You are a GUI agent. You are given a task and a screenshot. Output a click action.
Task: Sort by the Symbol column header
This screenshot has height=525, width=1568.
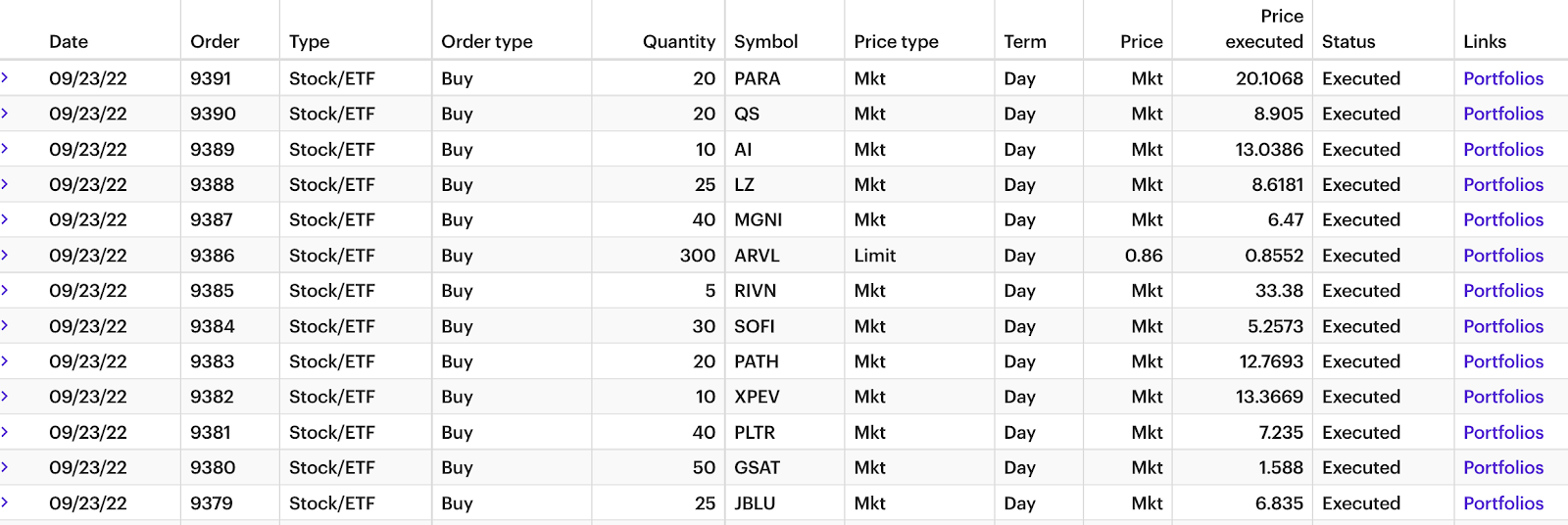[x=766, y=41]
